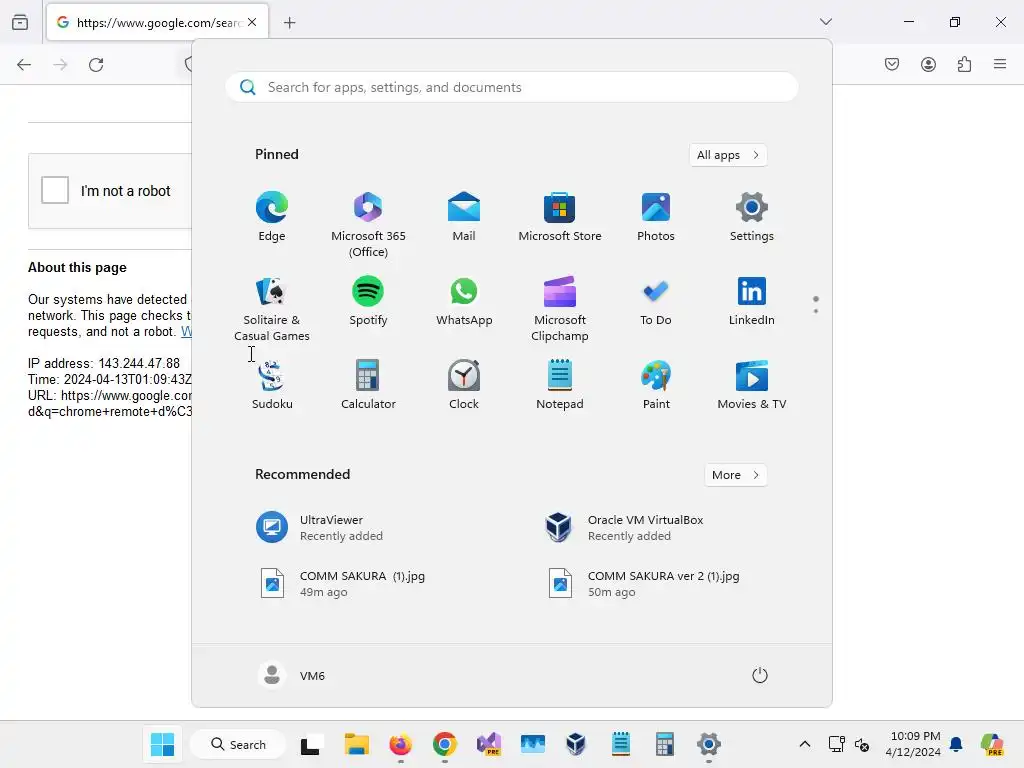Image resolution: width=1024 pixels, height=768 pixels.
Task: Open Microsoft Clipchamp
Action: [x=560, y=309]
